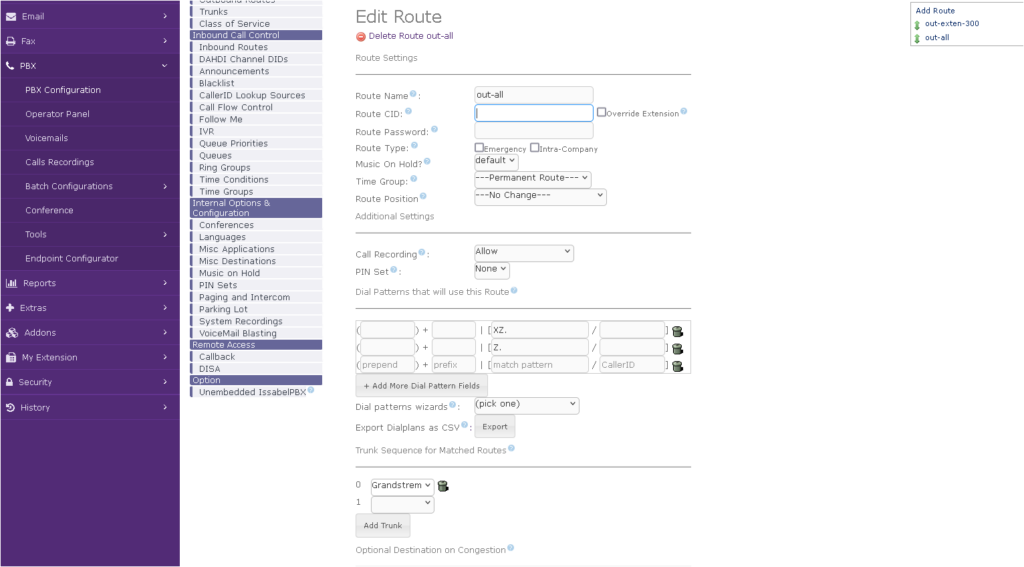This screenshot has width=1024, height=567.
Task: Click the Reports chart icon in sidebar
Action: [x=11, y=283]
